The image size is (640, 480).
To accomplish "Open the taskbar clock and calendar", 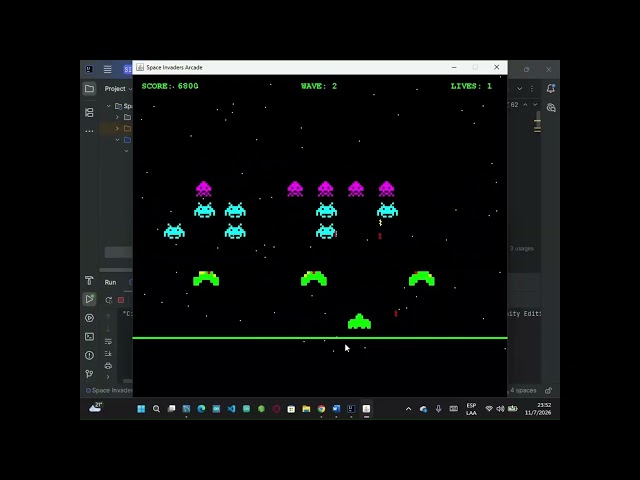I will click(538, 409).
